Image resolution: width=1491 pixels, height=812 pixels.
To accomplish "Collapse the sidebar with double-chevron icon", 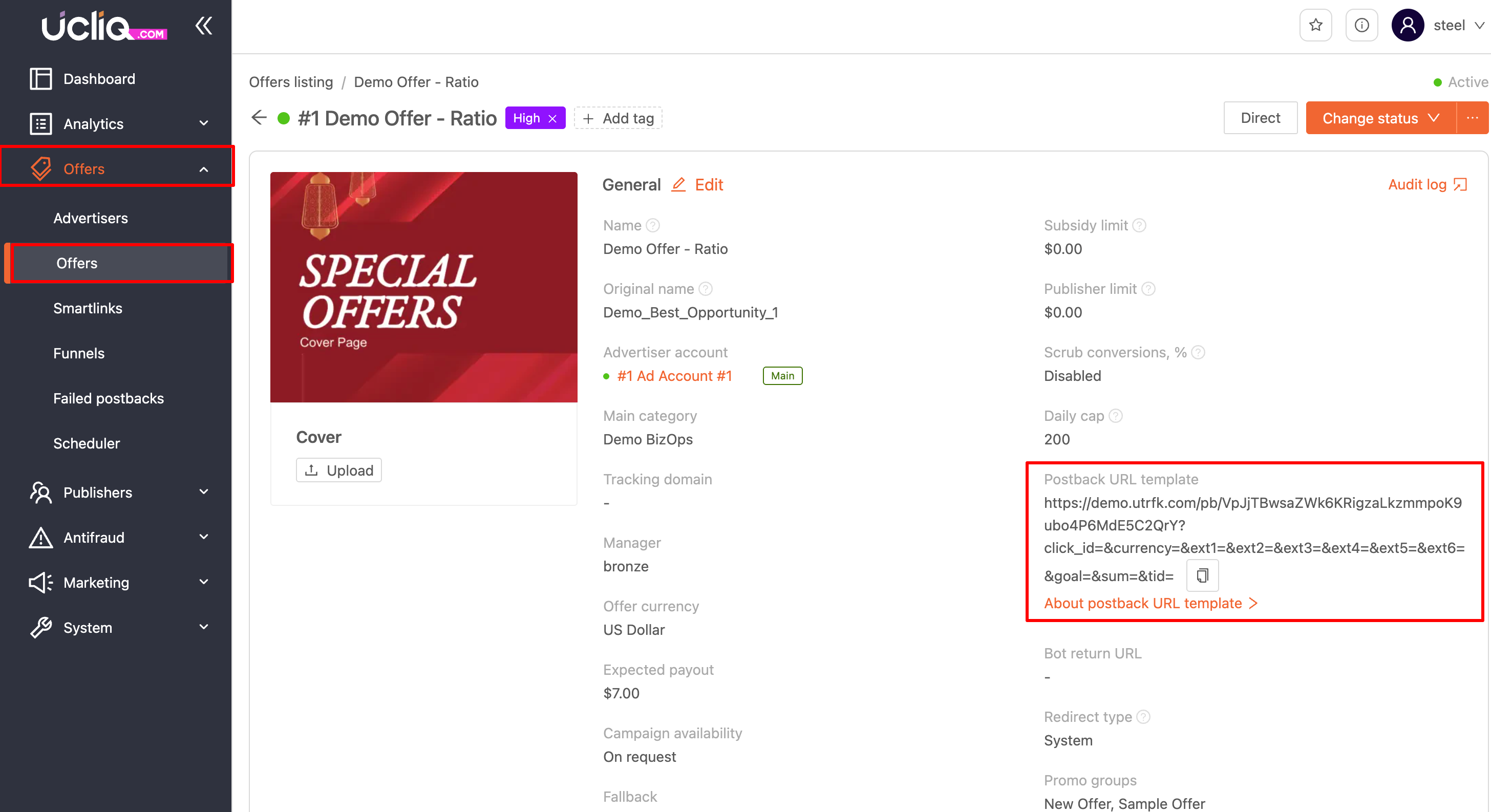I will [x=204, y=26].
